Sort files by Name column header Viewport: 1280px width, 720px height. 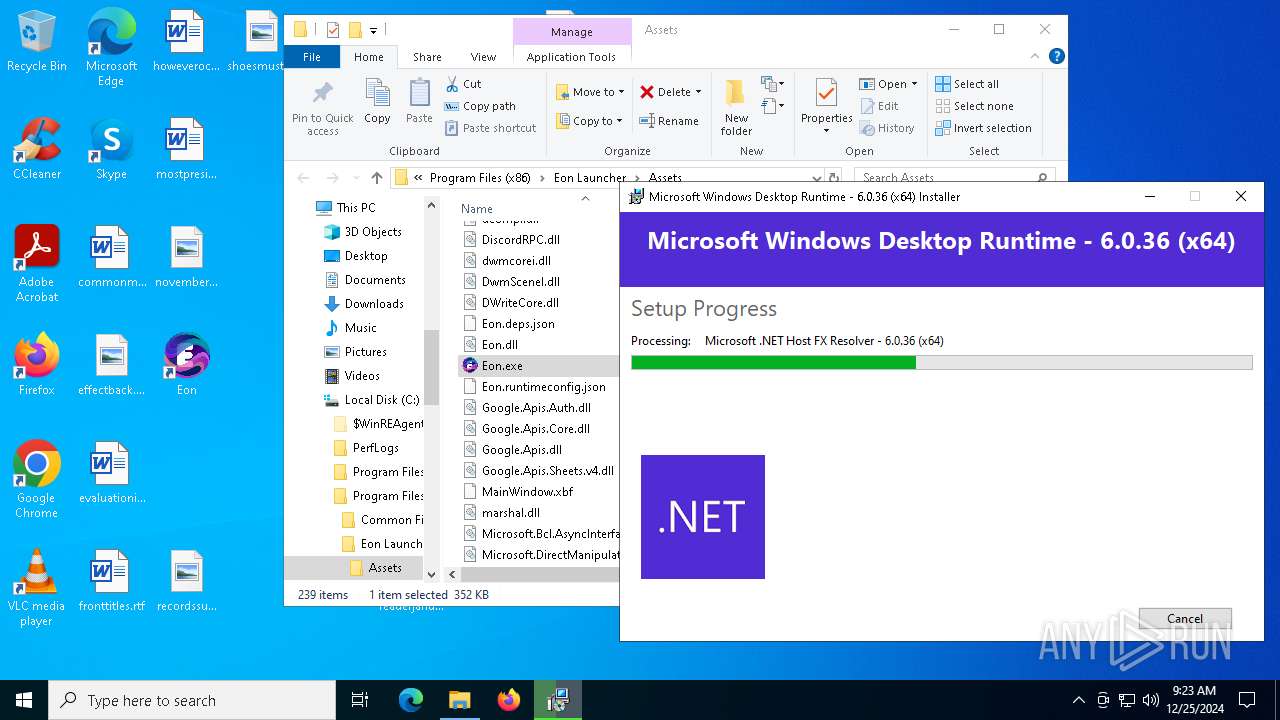point(477,209)
